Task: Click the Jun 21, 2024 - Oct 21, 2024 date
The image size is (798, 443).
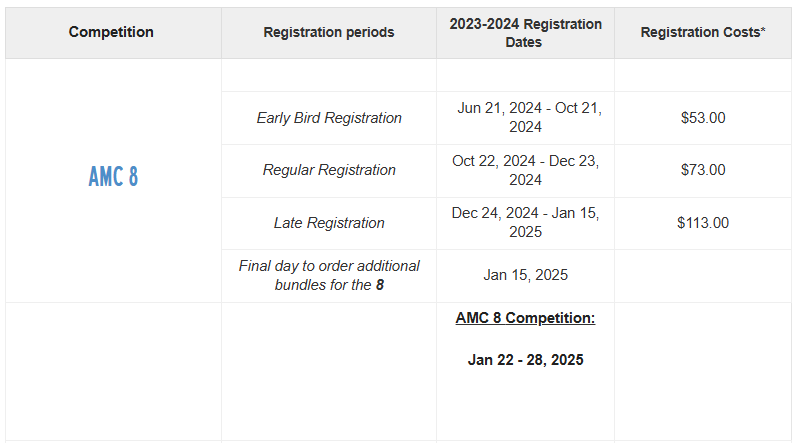Action: (x=525, y=117)
